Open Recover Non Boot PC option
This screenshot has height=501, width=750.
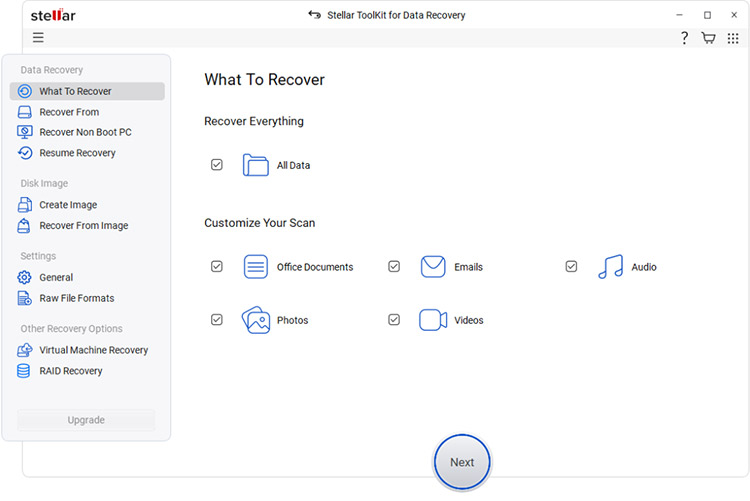click(x=87, y=132)
